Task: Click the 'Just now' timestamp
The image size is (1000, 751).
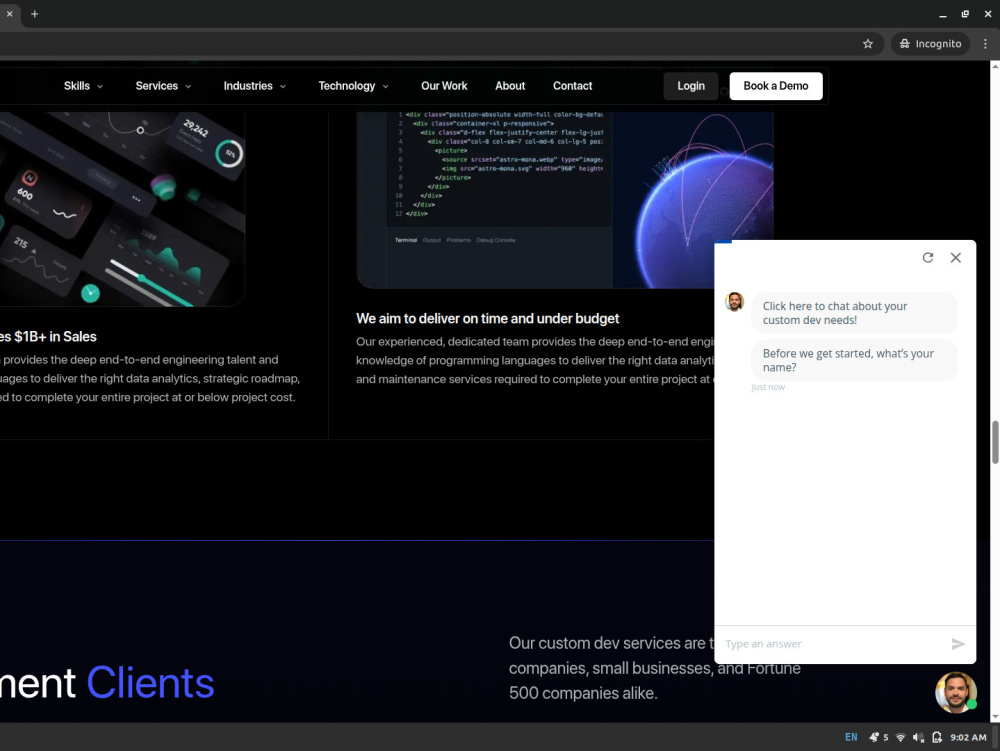Action: tap(768, 387)
